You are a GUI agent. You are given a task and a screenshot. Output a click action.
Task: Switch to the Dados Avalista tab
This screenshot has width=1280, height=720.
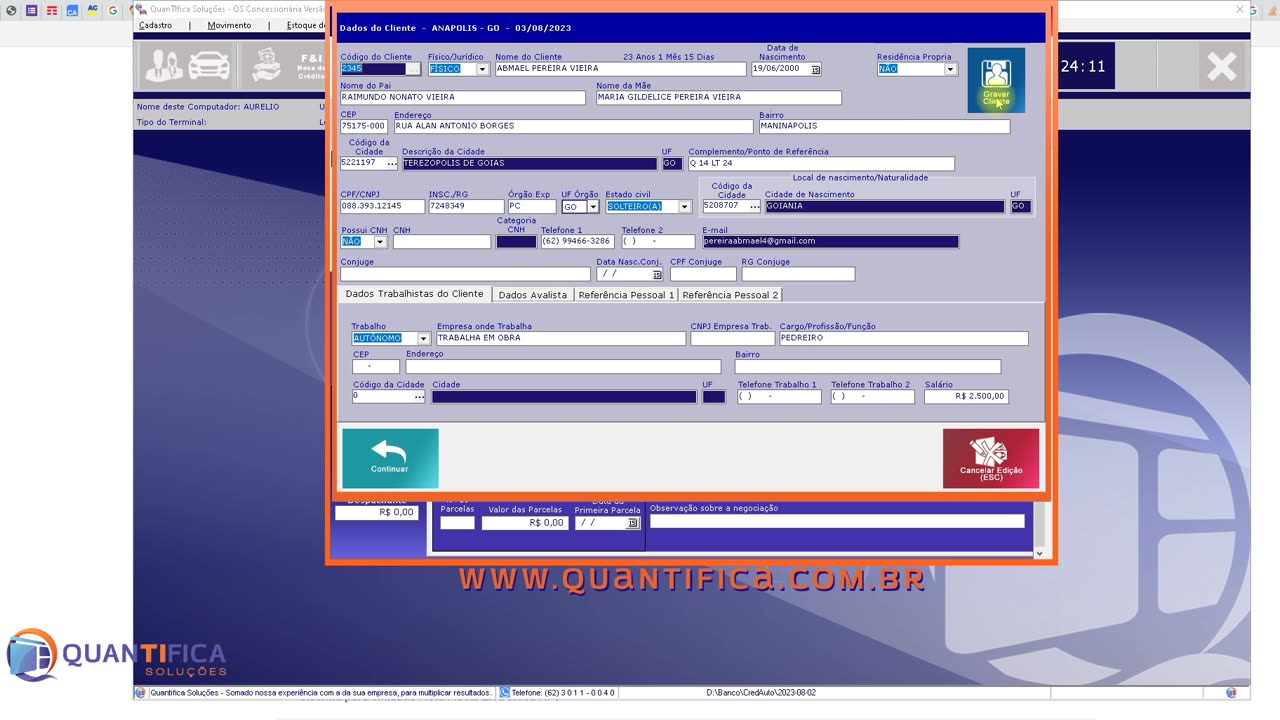point(532,295)
